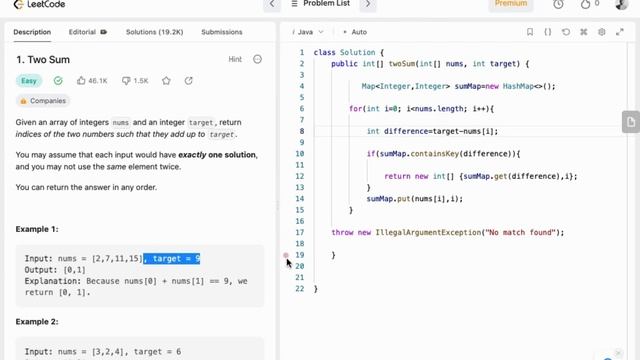This screenshot has height=360, width=640.
Task: Open the user profile avatar
Action: (x=621, y=4)
